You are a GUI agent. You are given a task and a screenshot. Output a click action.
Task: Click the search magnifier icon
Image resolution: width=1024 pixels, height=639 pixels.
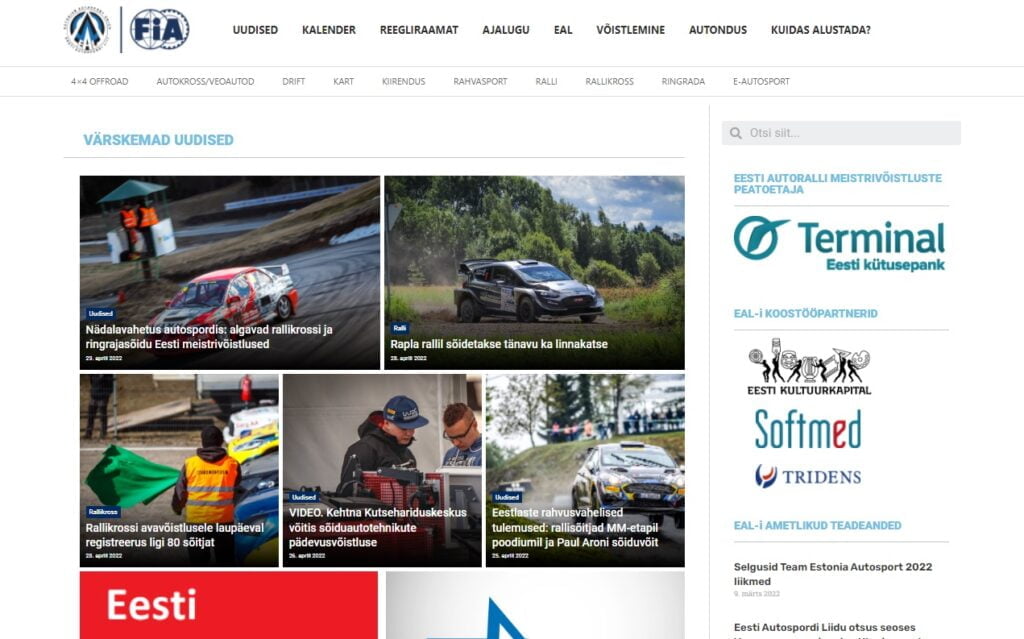tap(736, 133)
